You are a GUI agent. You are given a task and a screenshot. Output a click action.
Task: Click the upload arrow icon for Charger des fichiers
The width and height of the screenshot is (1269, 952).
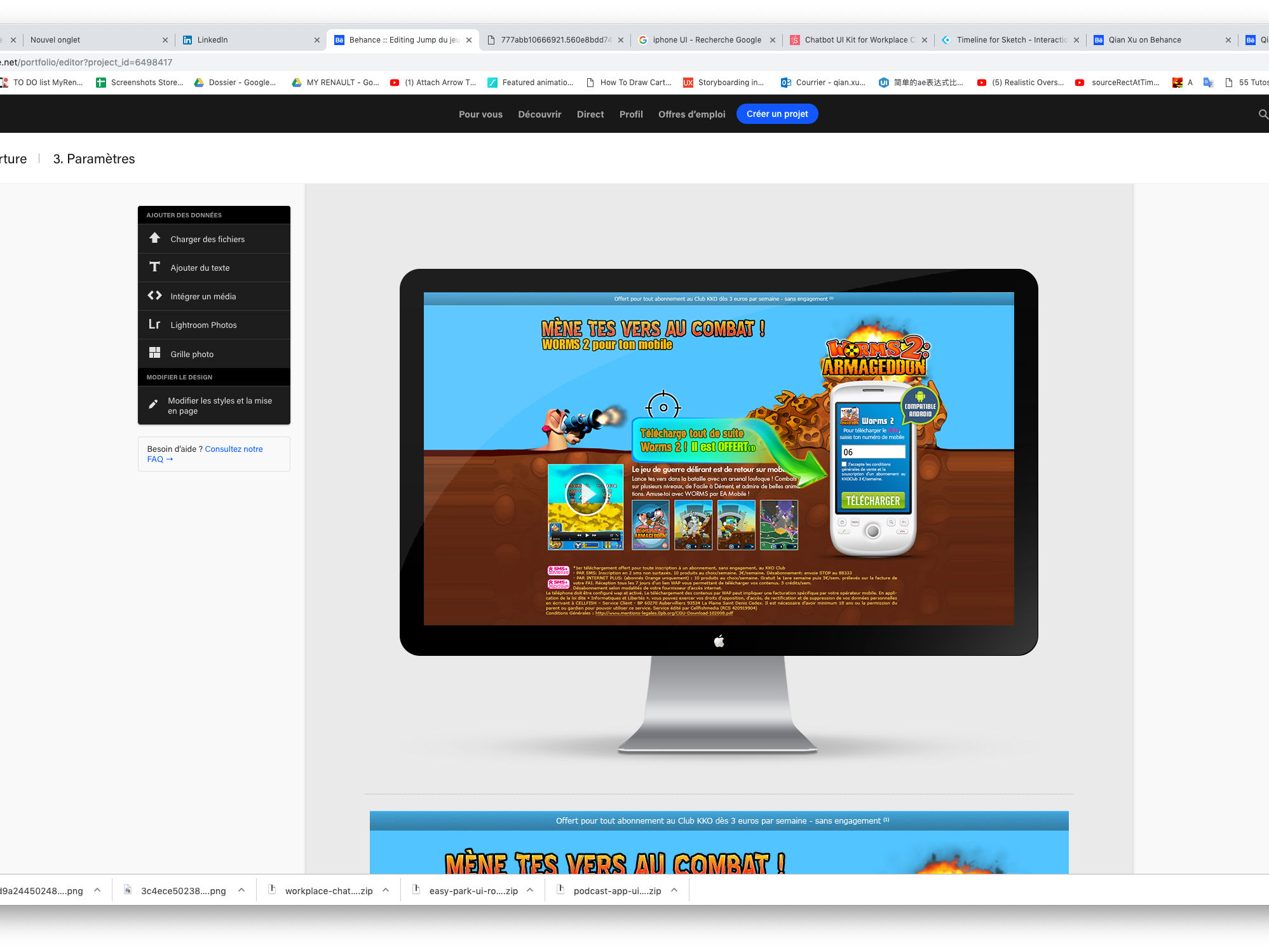[154, 238]
